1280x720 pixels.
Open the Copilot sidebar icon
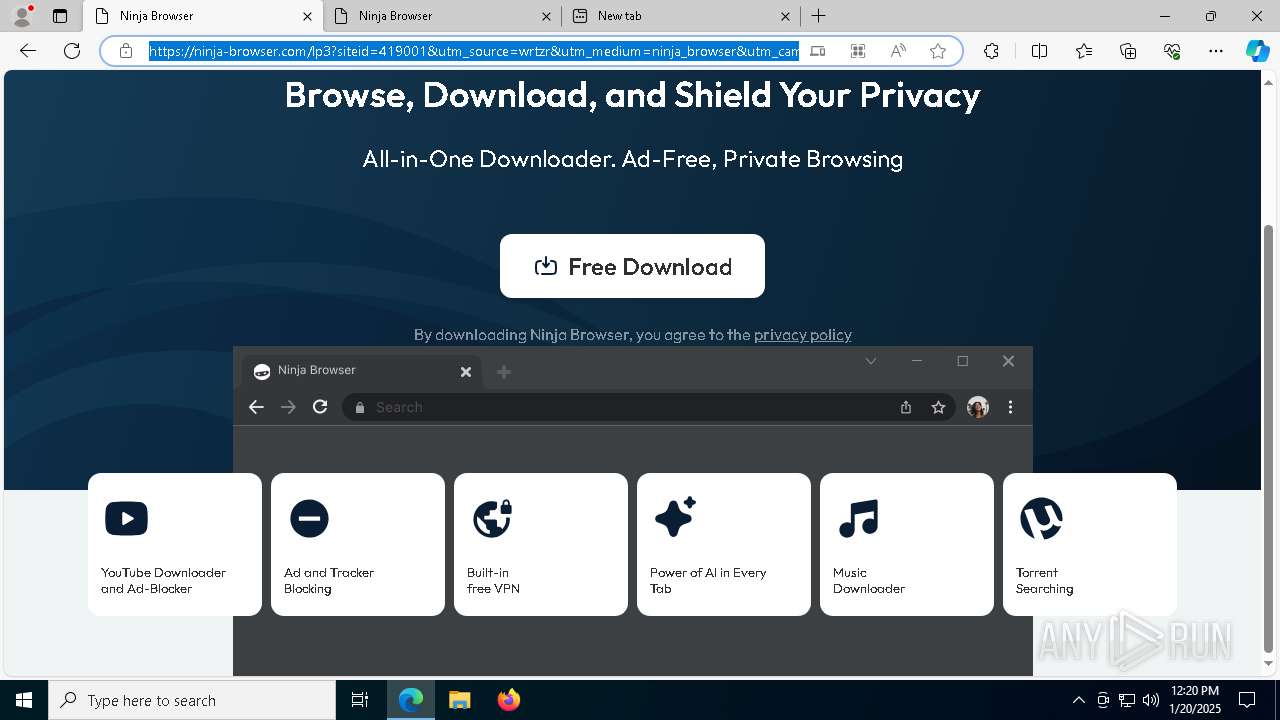tap(1257, 51)
